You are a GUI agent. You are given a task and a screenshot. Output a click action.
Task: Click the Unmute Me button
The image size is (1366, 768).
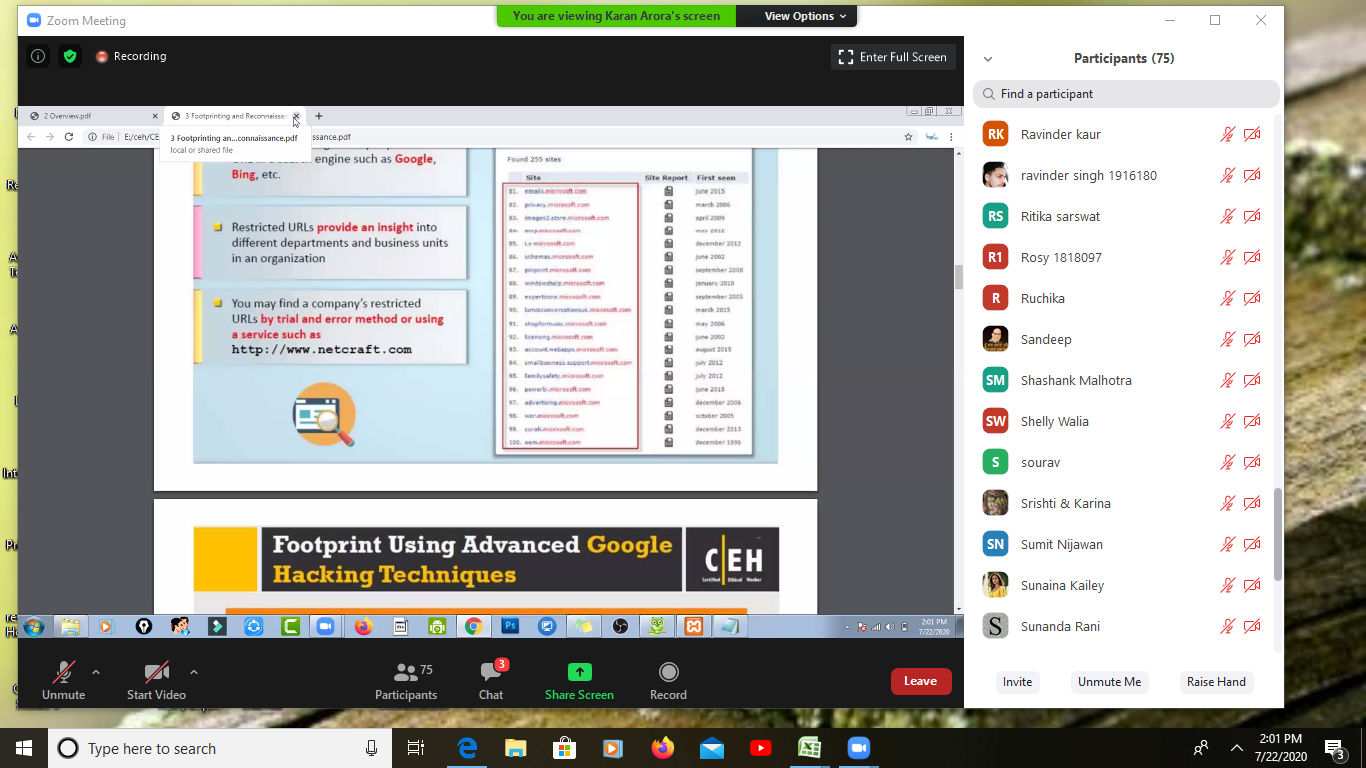coord(1109,682)
